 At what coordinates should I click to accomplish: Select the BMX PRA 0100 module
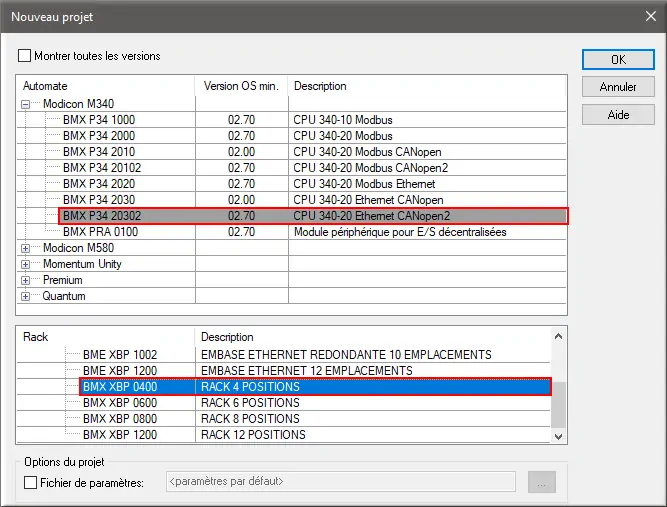tap(100, 232)
